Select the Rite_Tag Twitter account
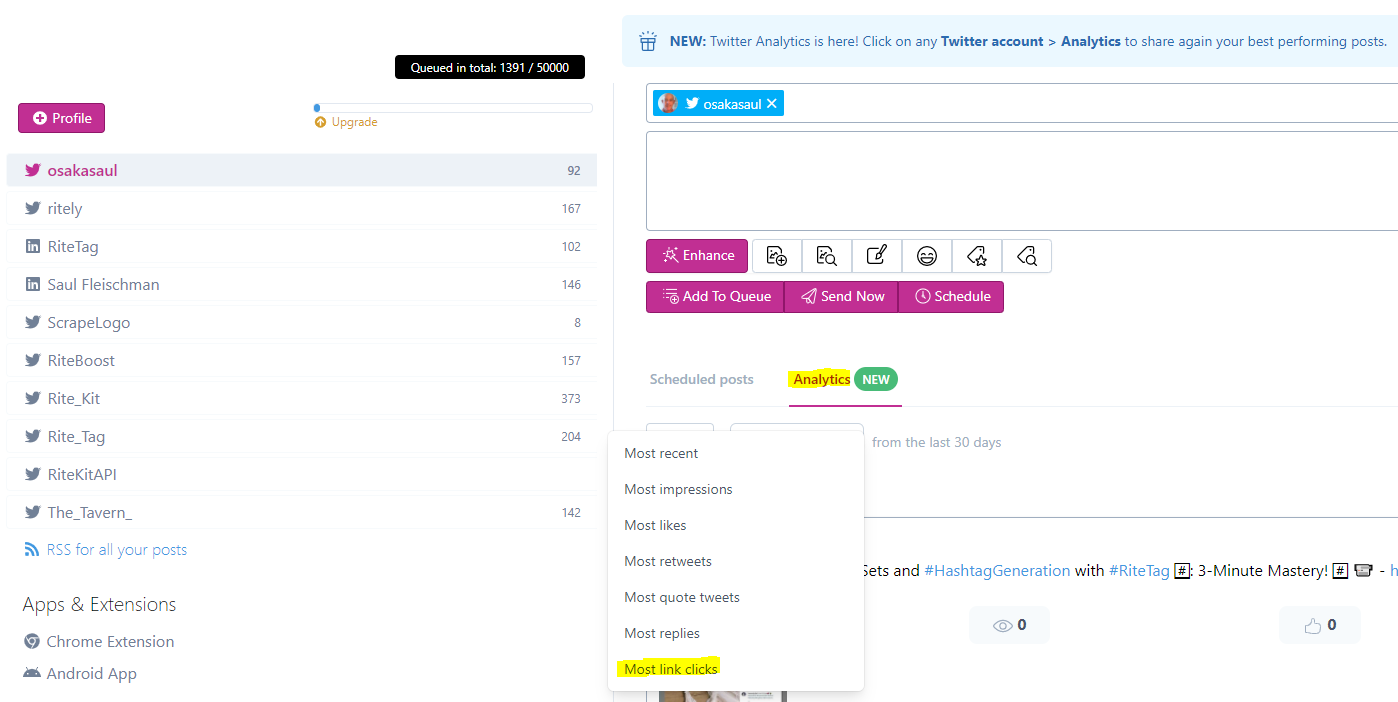Screen dimensions: 1398x702 point(302,436)
